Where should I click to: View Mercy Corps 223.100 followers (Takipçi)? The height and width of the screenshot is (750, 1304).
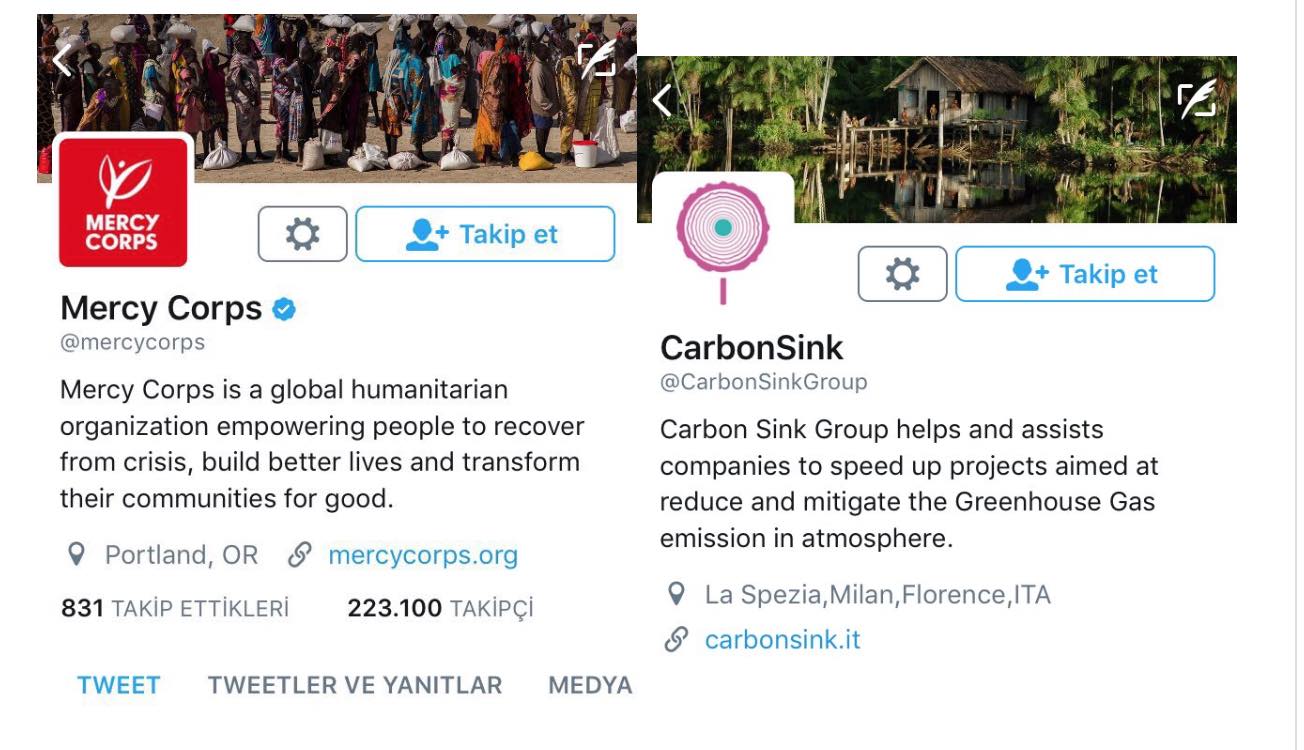[x=440, y=608]
